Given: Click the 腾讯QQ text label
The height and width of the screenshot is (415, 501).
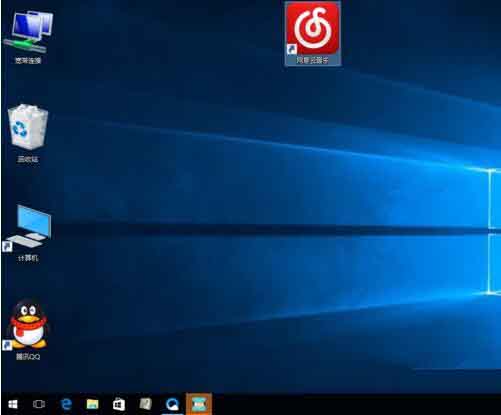Looking at the screenshot, I should (28, 357).
